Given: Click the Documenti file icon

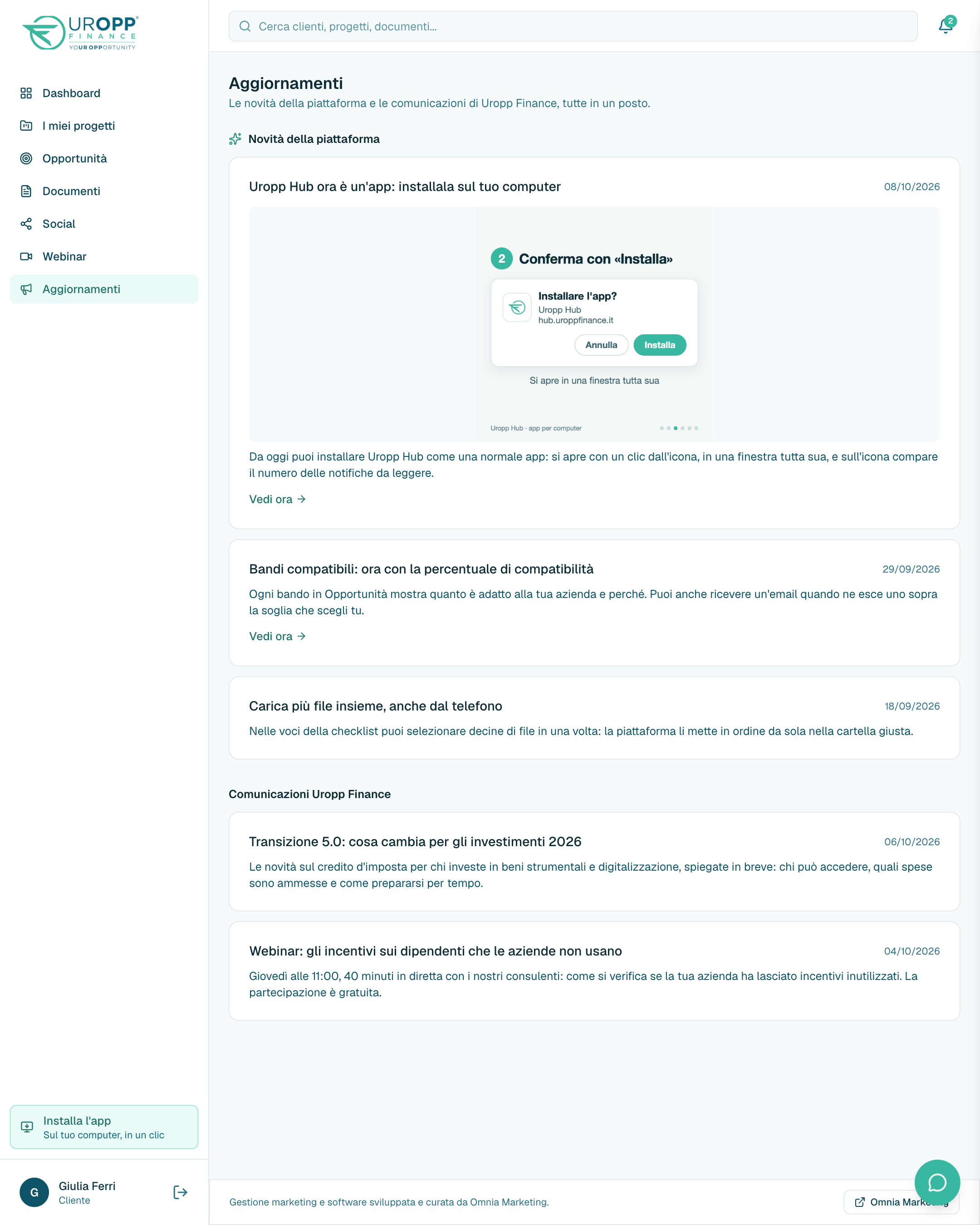Looking at the screenshot, I should pyautogui.click(x=26, y=191).
